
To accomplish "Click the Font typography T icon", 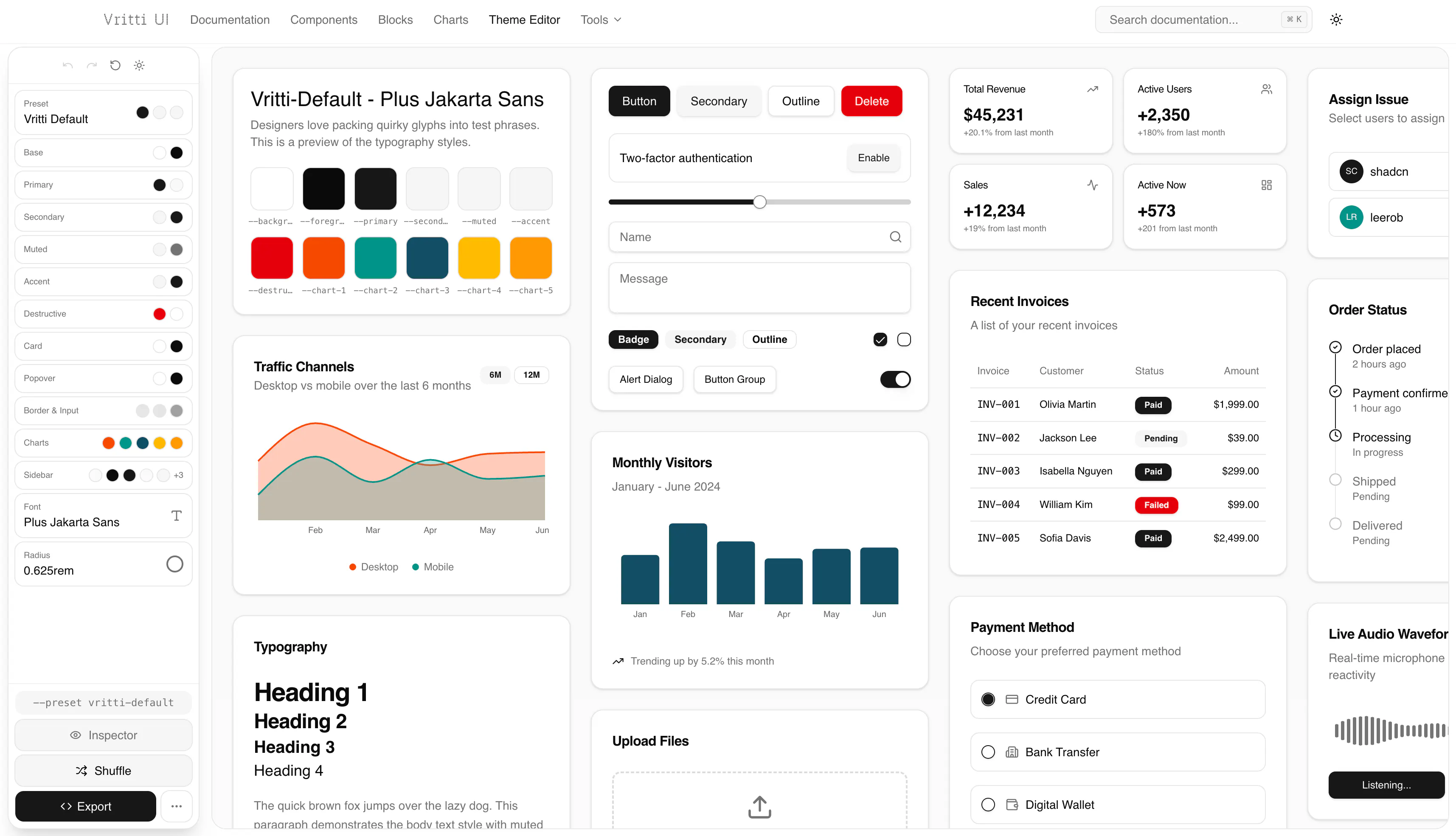I will click(x=176, y=515).
